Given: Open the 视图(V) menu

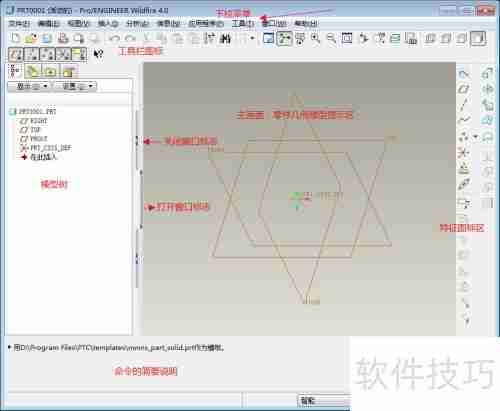Looking at the screenshot, I should tap(78, 24).
